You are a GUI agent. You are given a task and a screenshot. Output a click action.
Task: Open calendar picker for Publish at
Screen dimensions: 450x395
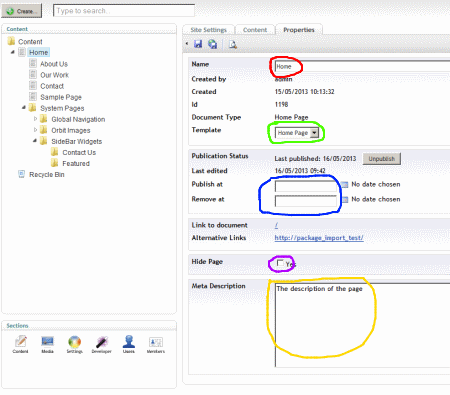[x=345, y=184]
